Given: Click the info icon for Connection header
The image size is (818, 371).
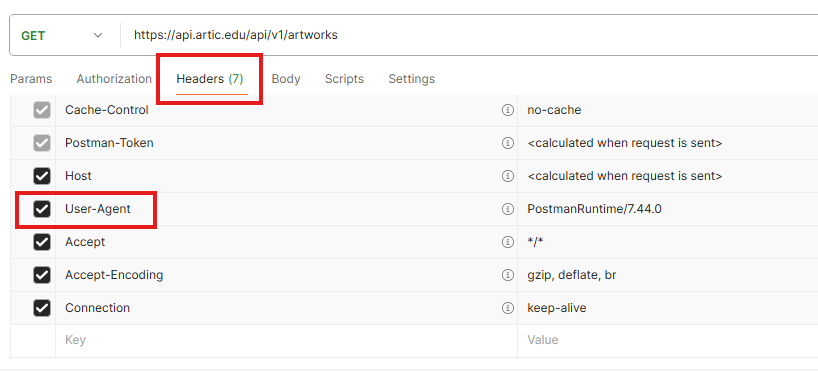Looking at the screenshot, I should click(508, 308).
